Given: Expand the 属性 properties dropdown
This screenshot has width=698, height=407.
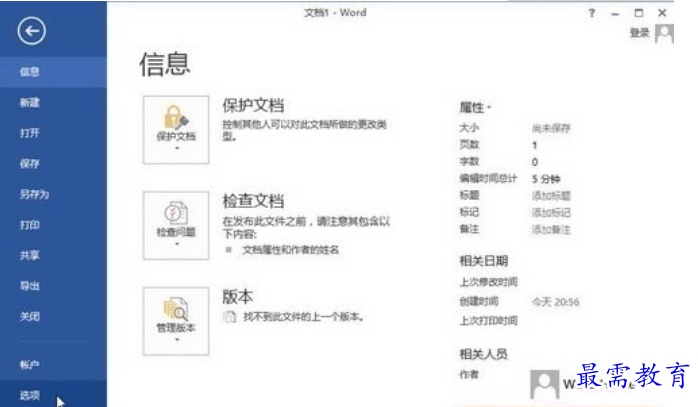Looking at the screenshot, I should tap(475, 107).
